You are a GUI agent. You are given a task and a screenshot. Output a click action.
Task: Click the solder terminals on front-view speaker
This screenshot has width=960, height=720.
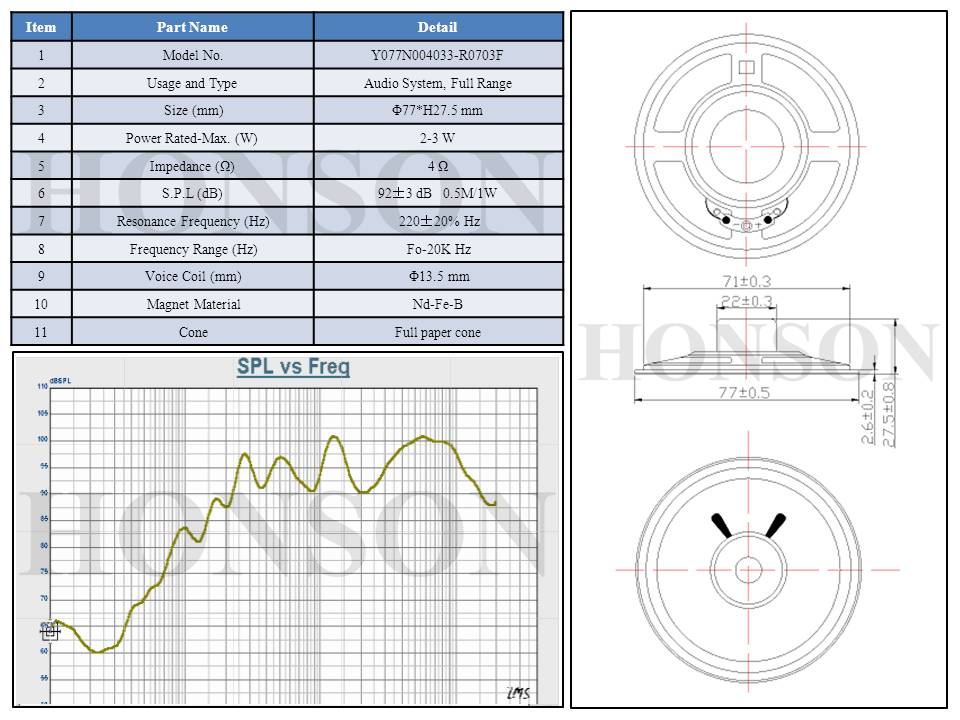(746, 218)
